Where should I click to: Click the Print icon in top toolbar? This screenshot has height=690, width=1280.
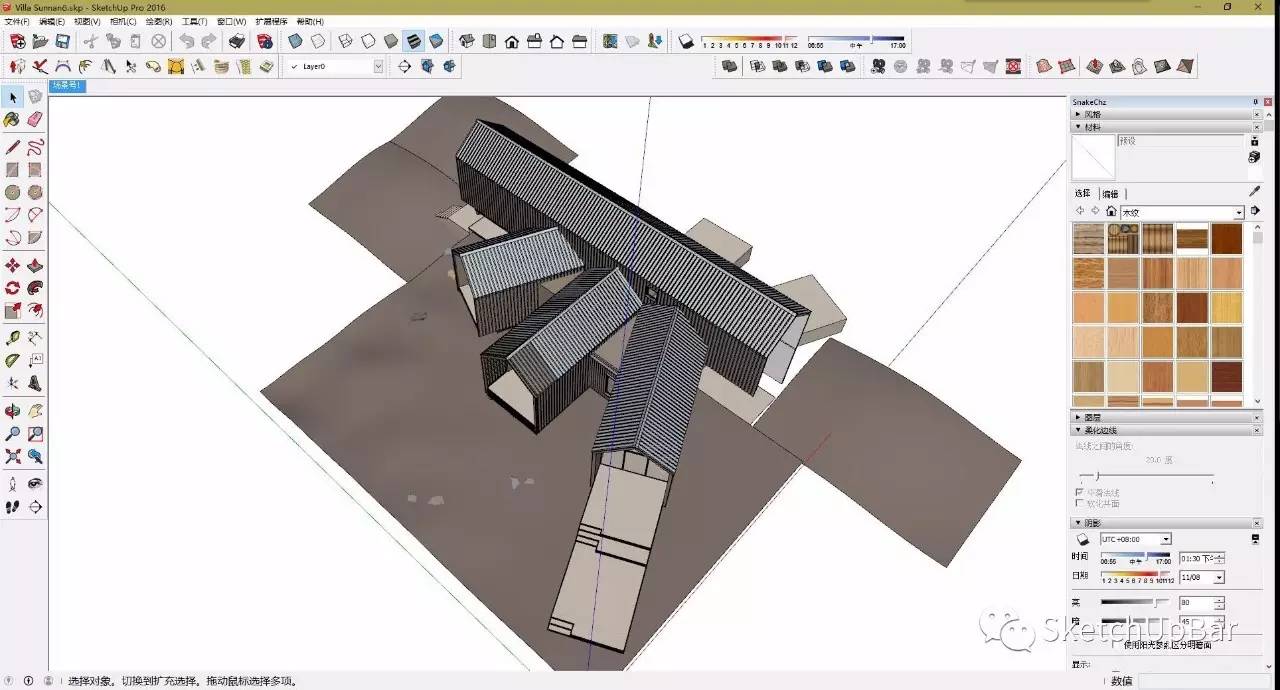[x=237, y=42]
